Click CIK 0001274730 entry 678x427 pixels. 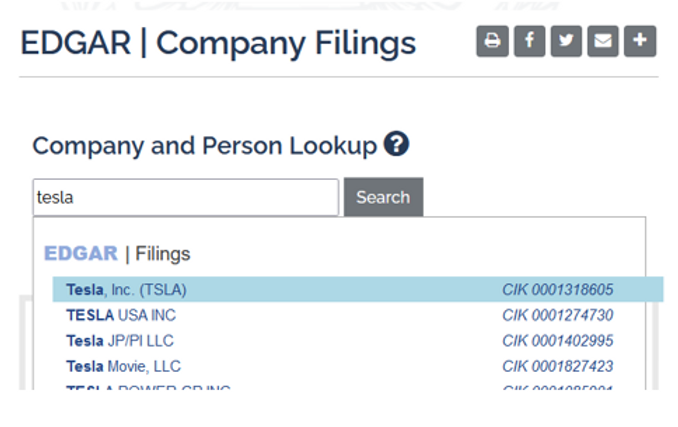(x=557, y=315)
